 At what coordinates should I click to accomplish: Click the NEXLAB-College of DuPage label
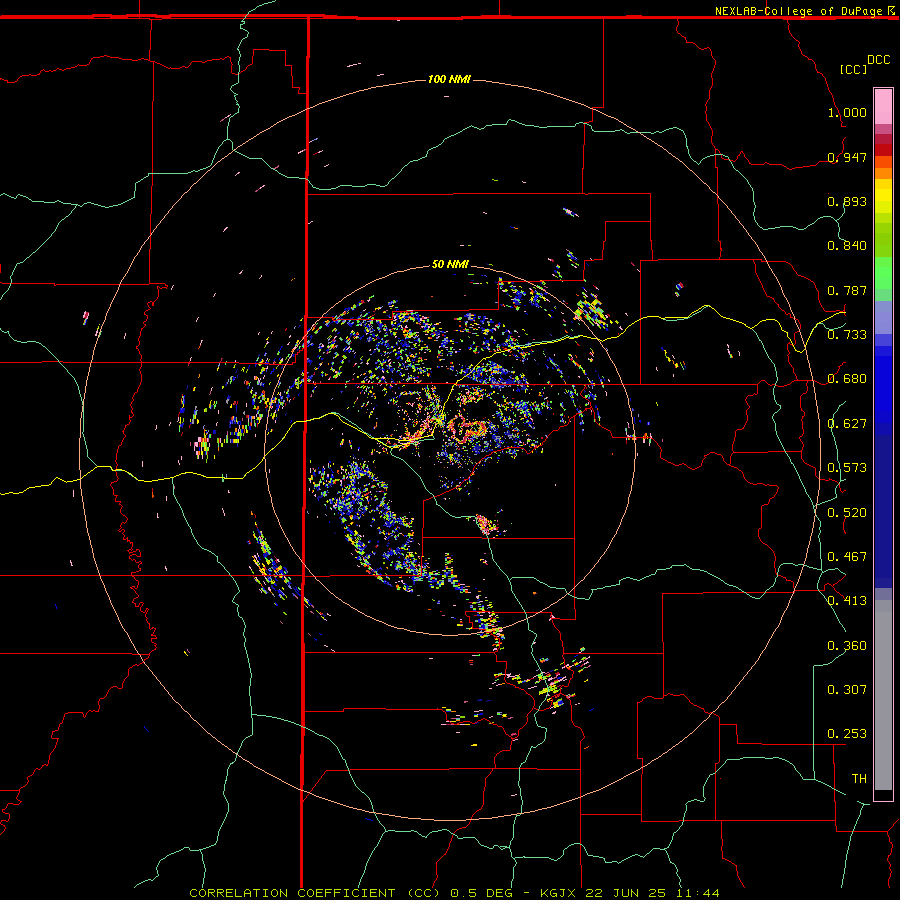point(798,11)
